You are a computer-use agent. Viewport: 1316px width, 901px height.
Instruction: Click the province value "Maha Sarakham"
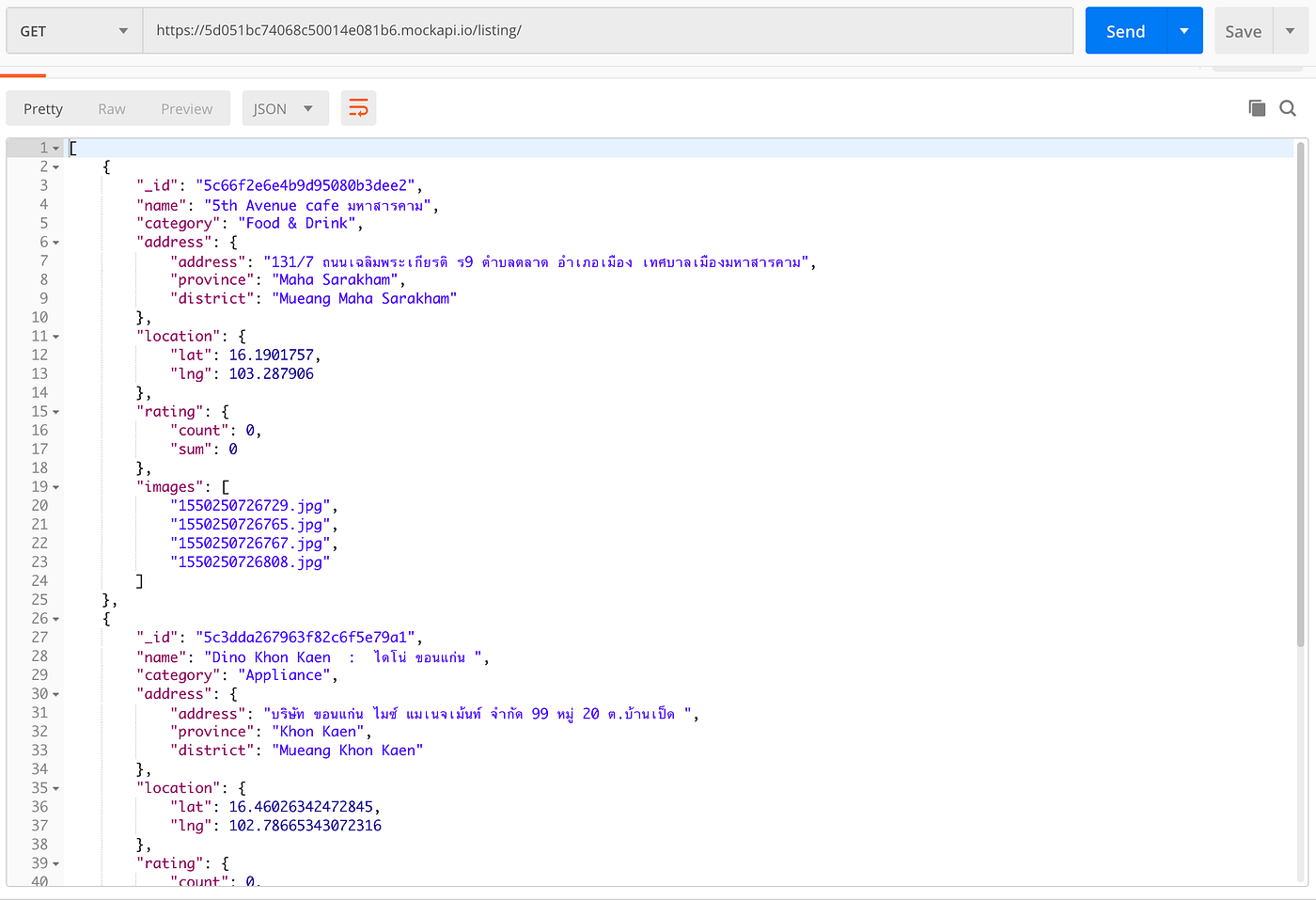(x=335, y=279)
